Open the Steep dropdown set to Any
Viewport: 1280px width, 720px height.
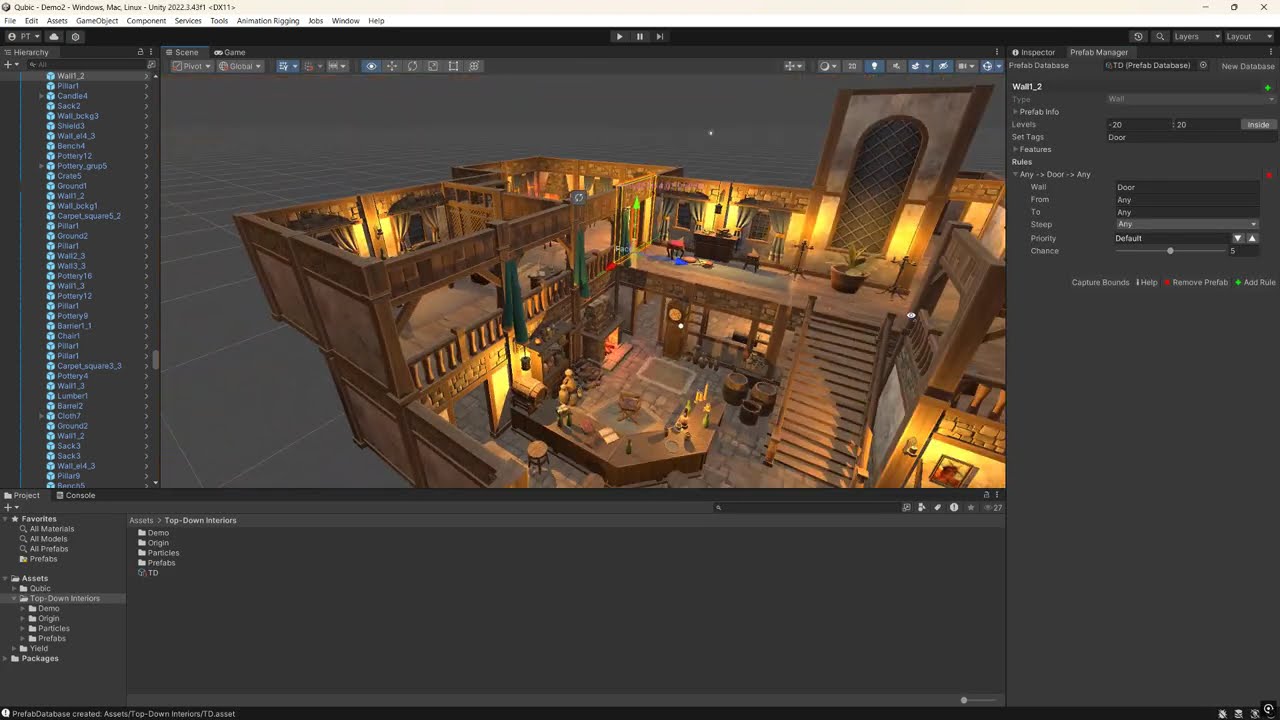(x=1187, y=224)
